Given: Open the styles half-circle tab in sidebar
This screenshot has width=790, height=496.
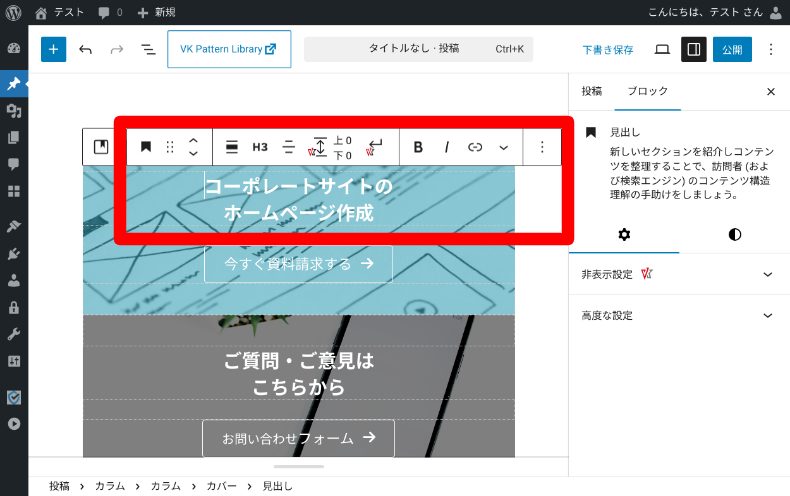Looking at the screenshot, I should tap(735, 235).
